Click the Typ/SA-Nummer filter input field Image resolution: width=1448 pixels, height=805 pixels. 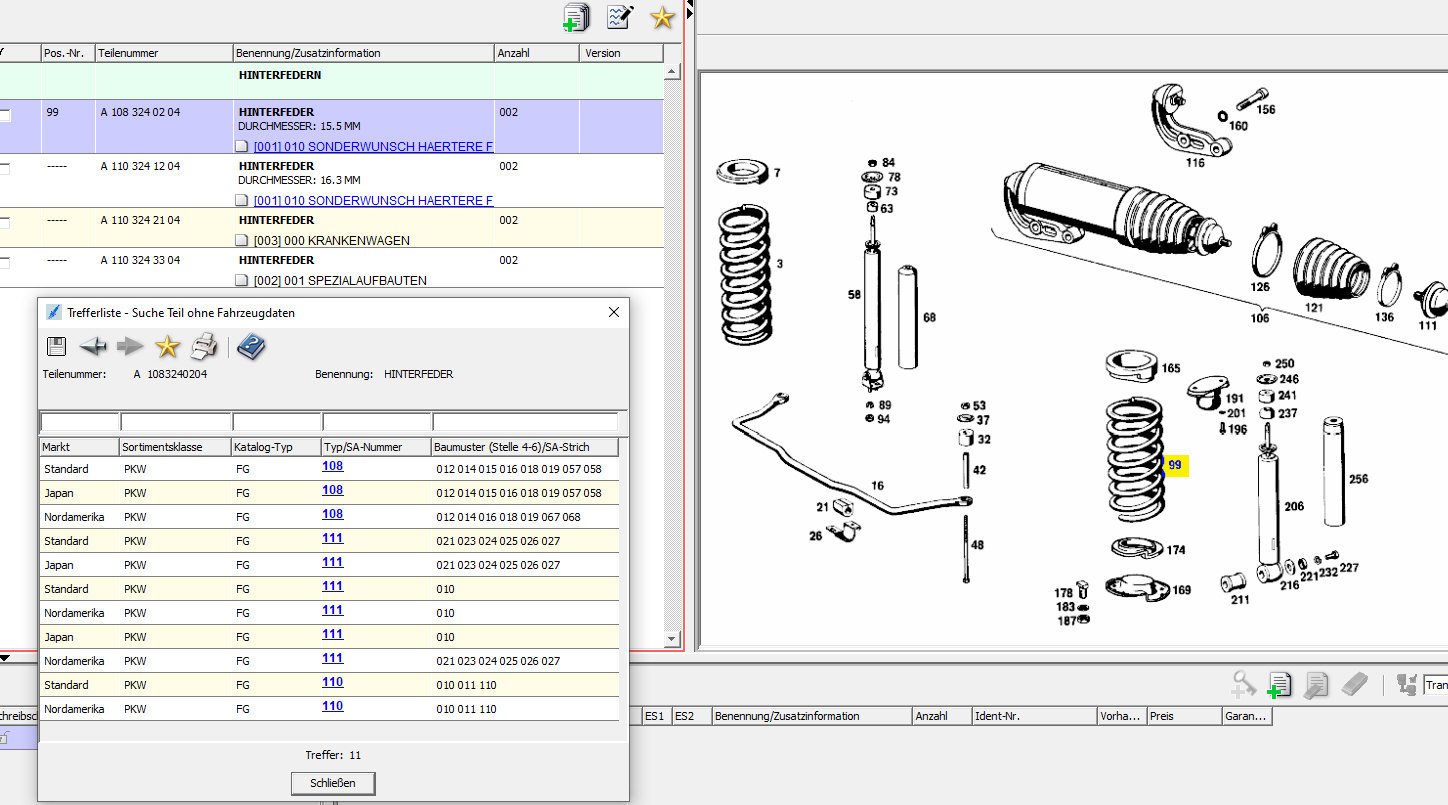click(x=377, y=422)
